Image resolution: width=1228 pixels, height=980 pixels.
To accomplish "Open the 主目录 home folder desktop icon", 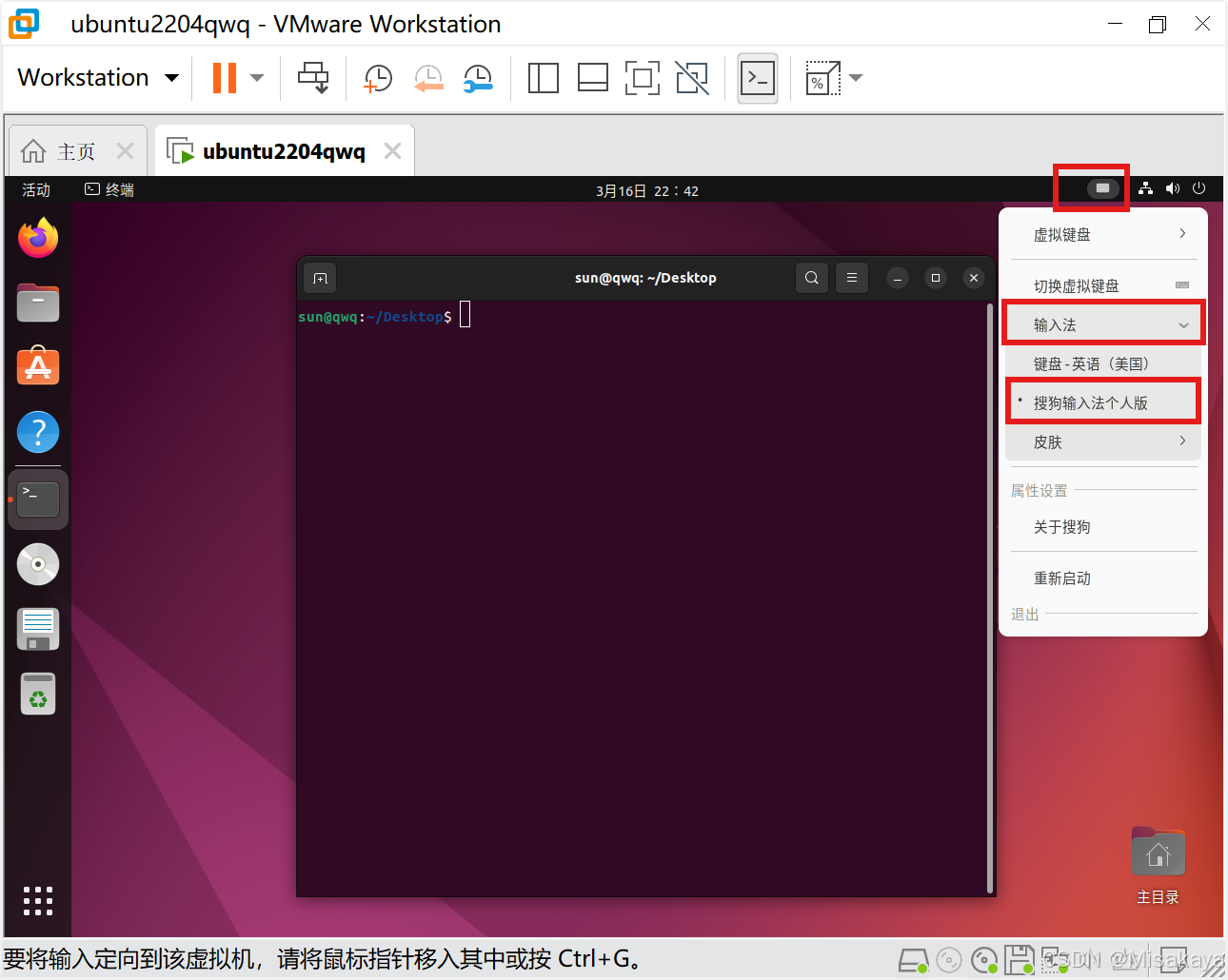I will [1158, 866].
